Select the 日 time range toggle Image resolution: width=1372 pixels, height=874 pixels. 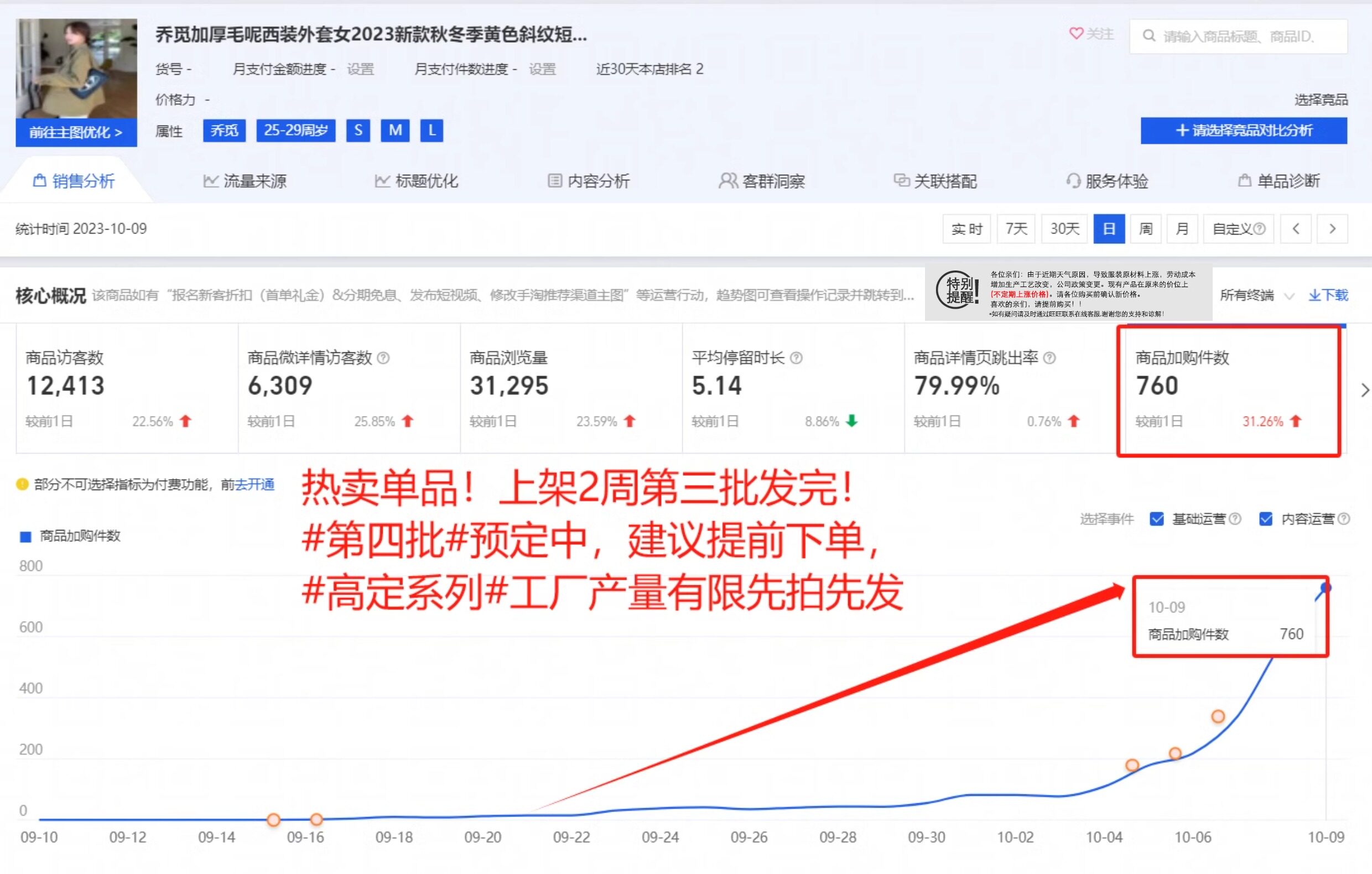(1109, 229)
